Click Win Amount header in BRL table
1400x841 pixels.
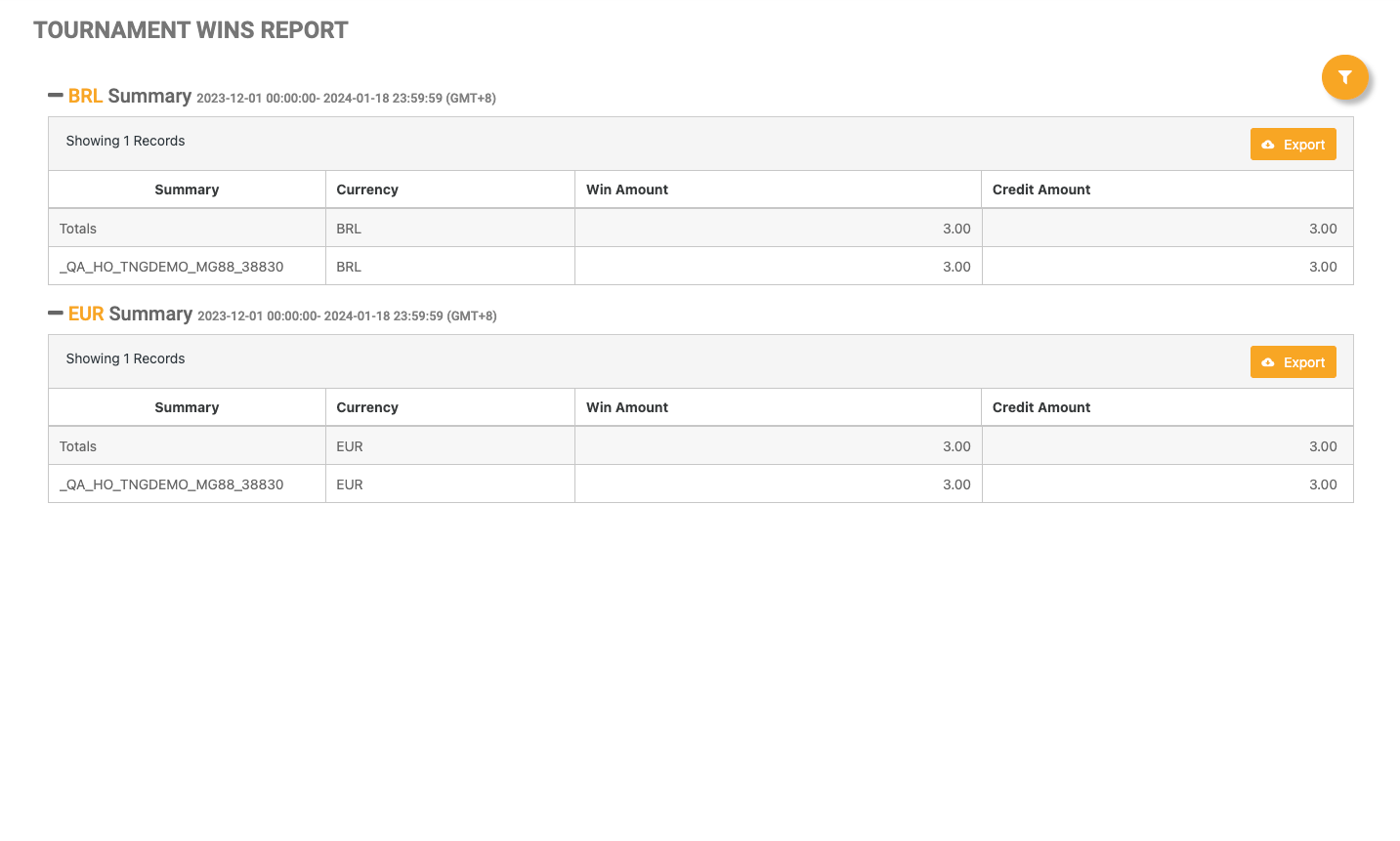click(x=627, y=189)
